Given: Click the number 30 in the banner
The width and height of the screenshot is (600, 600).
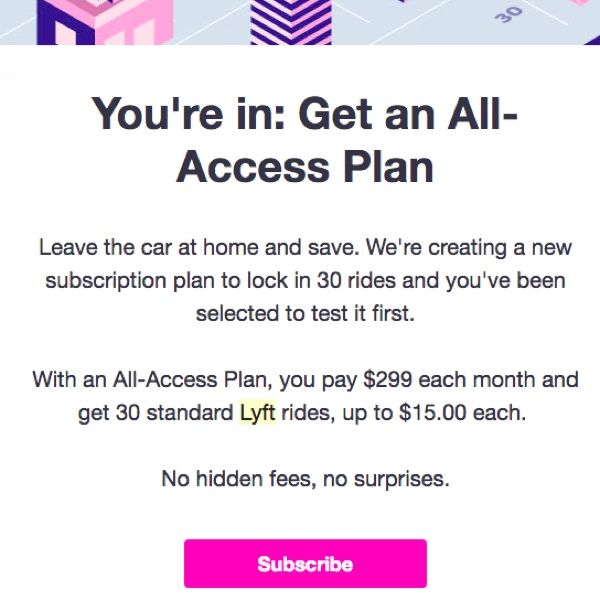Looking at the screenshot, I should tap(509, 15).
